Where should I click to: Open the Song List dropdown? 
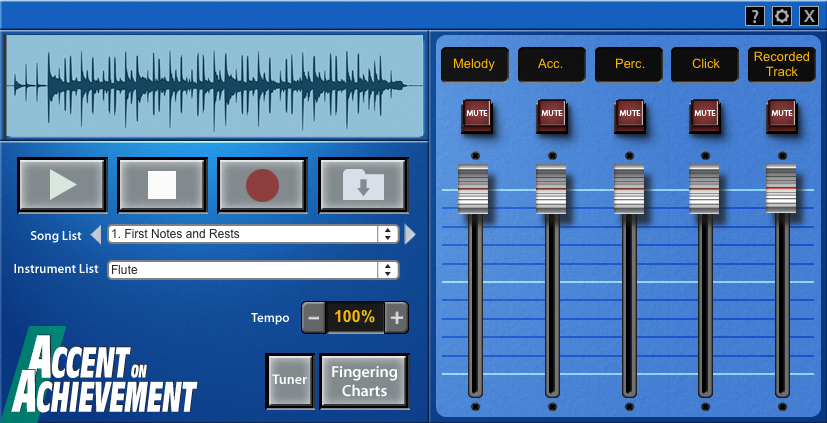click(x=253, y=234)
